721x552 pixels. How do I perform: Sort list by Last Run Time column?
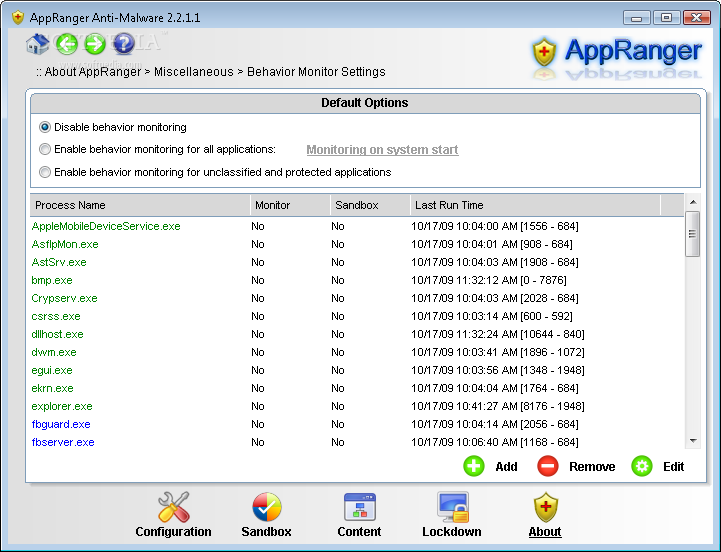tap(535, 205)
